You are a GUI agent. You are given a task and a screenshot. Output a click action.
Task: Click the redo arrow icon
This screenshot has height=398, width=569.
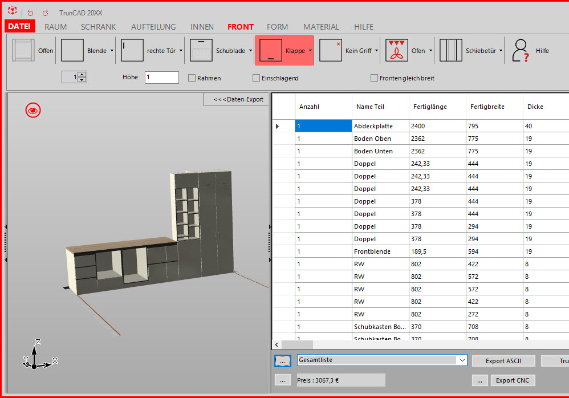[x=45, y=13]
